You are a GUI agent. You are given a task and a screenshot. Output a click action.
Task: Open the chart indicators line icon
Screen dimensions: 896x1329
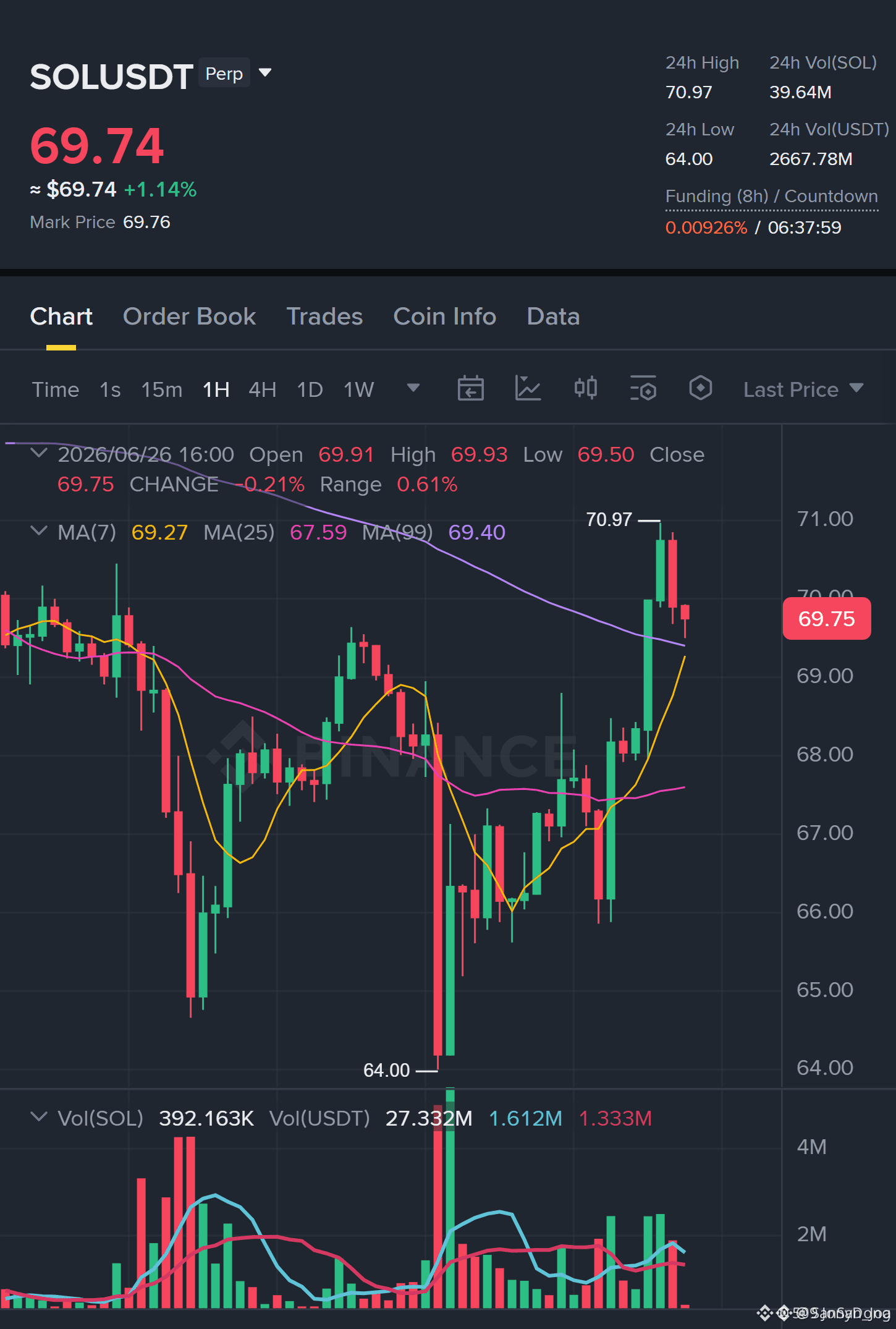[528, 389]
